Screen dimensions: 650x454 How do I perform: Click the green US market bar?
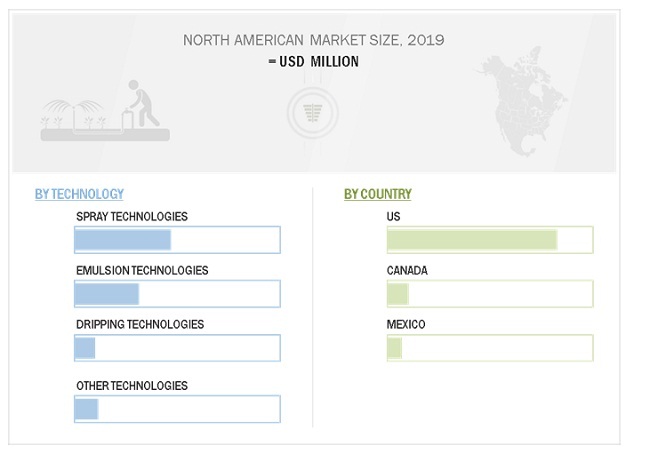click(471, 240)
